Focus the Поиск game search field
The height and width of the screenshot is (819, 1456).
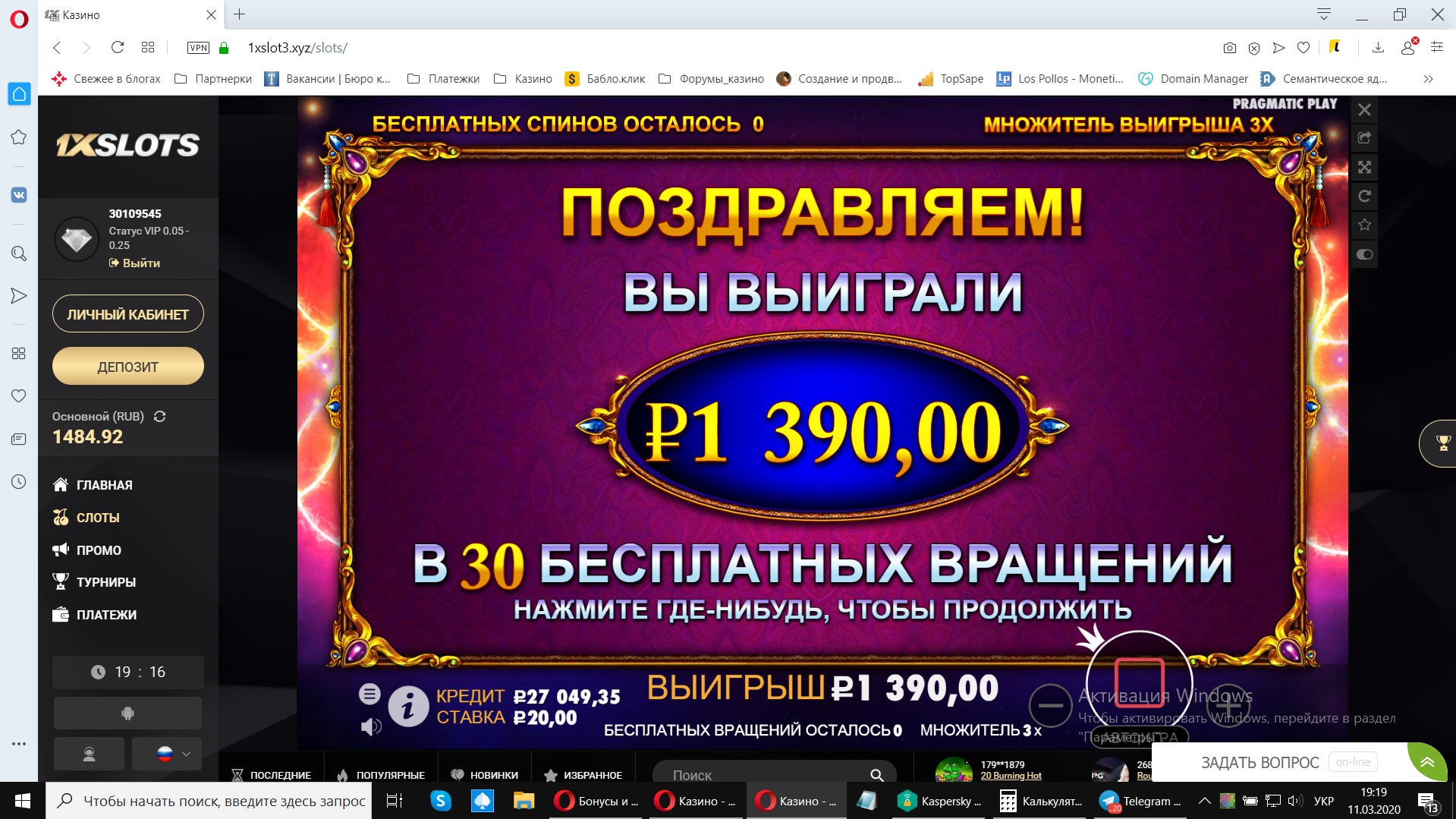click(x=766, y=775)
